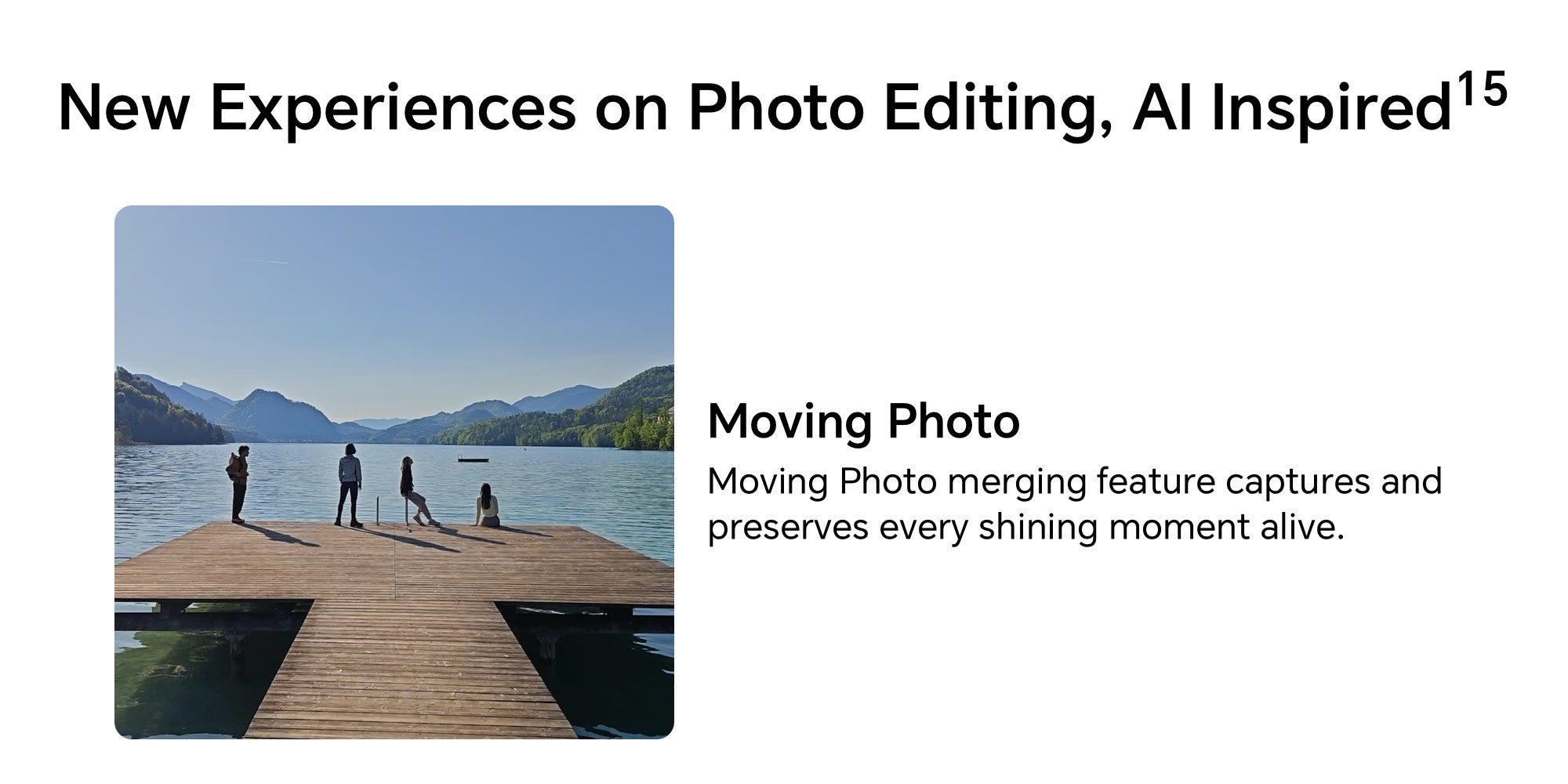The width and height of the screenshot is (1568, 784).
Task: Select the standing person in dark clothes
Action: point(349,485)
